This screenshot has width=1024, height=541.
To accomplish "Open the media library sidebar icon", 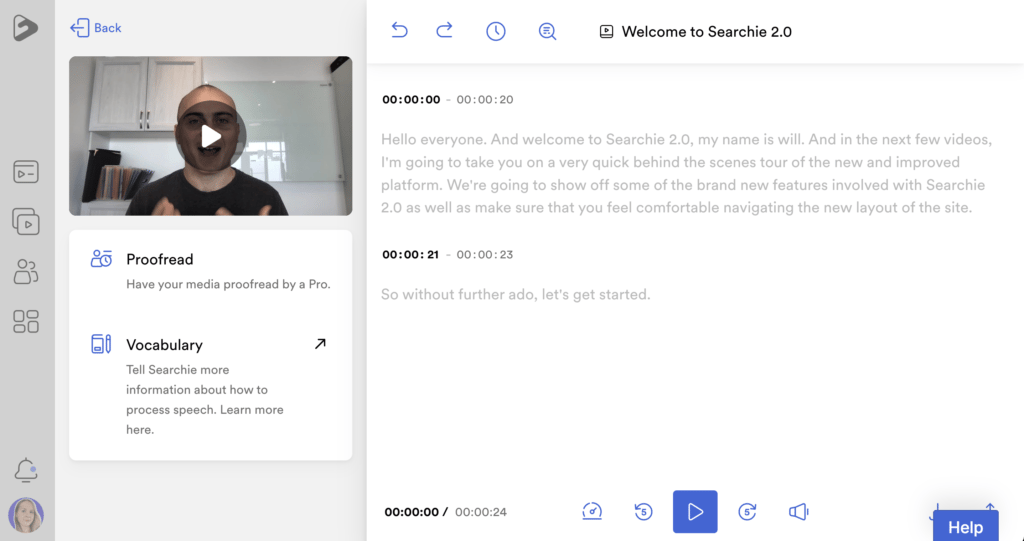I will (26, 172).
